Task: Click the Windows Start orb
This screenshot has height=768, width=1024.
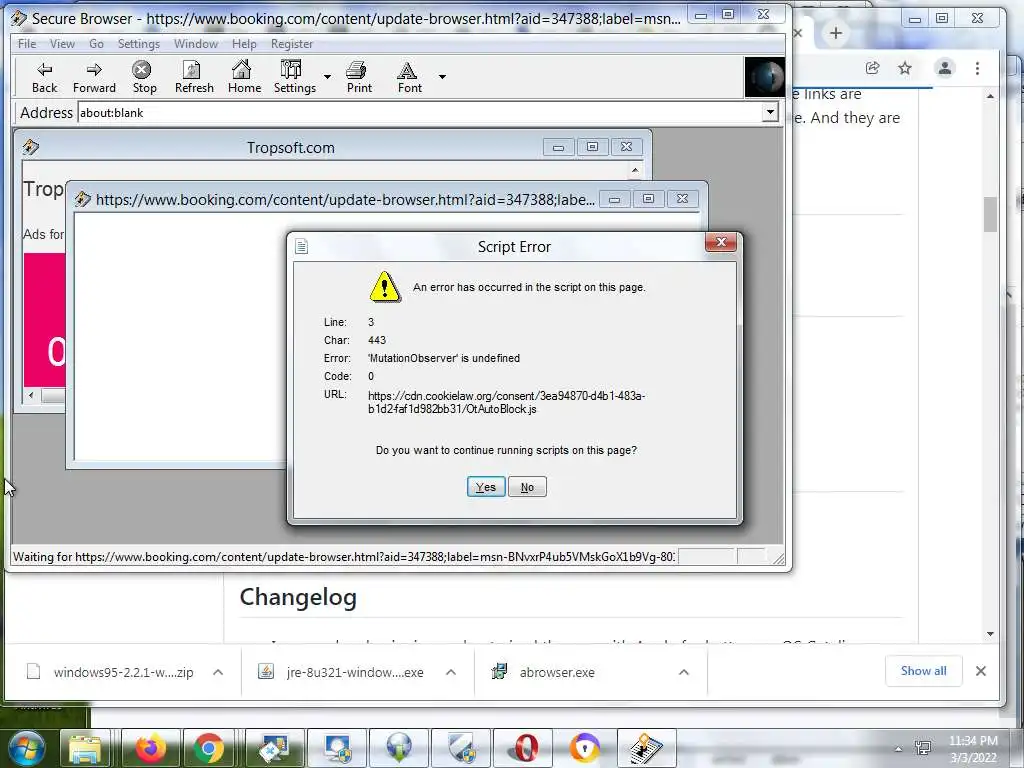Action: [x=26, y=748]
